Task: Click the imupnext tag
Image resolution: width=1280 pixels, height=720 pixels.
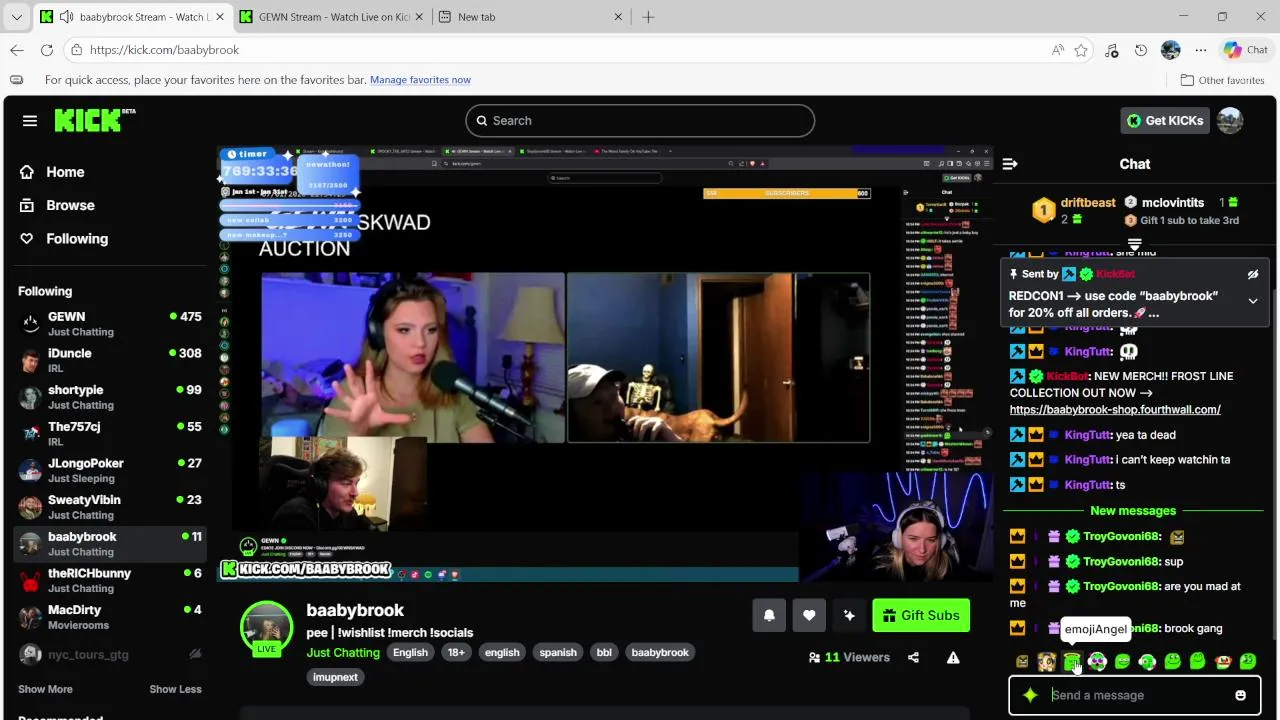Action: point(335,677)
